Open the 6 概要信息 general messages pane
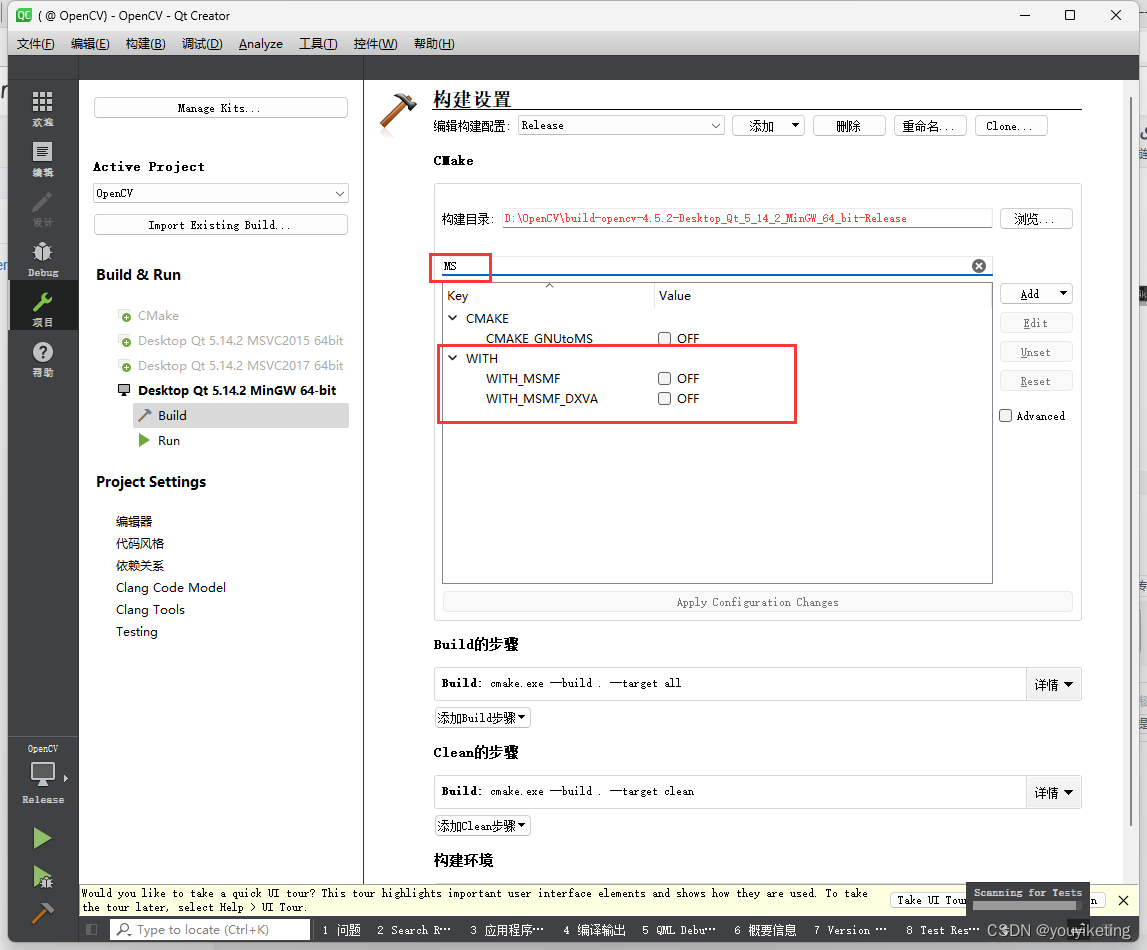This screenshot has height=950, width=1147. (765, 930)
